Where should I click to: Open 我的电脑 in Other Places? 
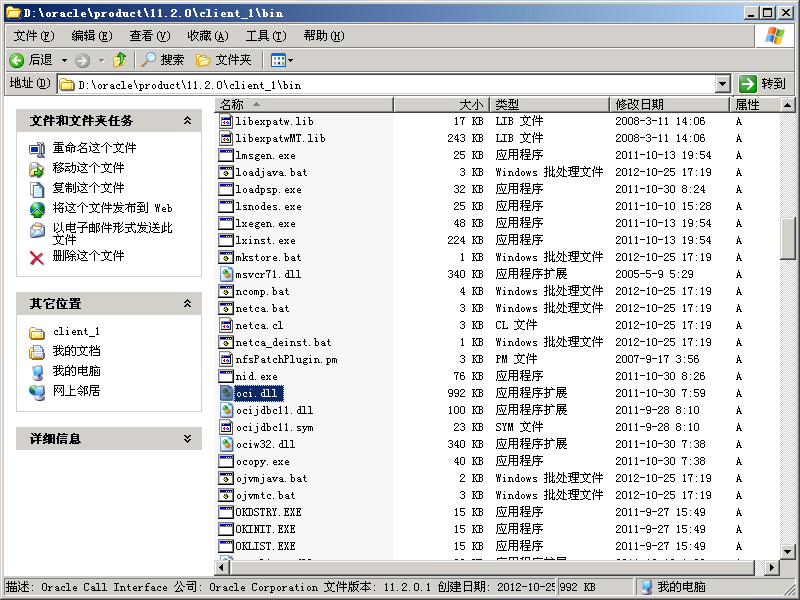pyautogui.click(x=77, y=371)
